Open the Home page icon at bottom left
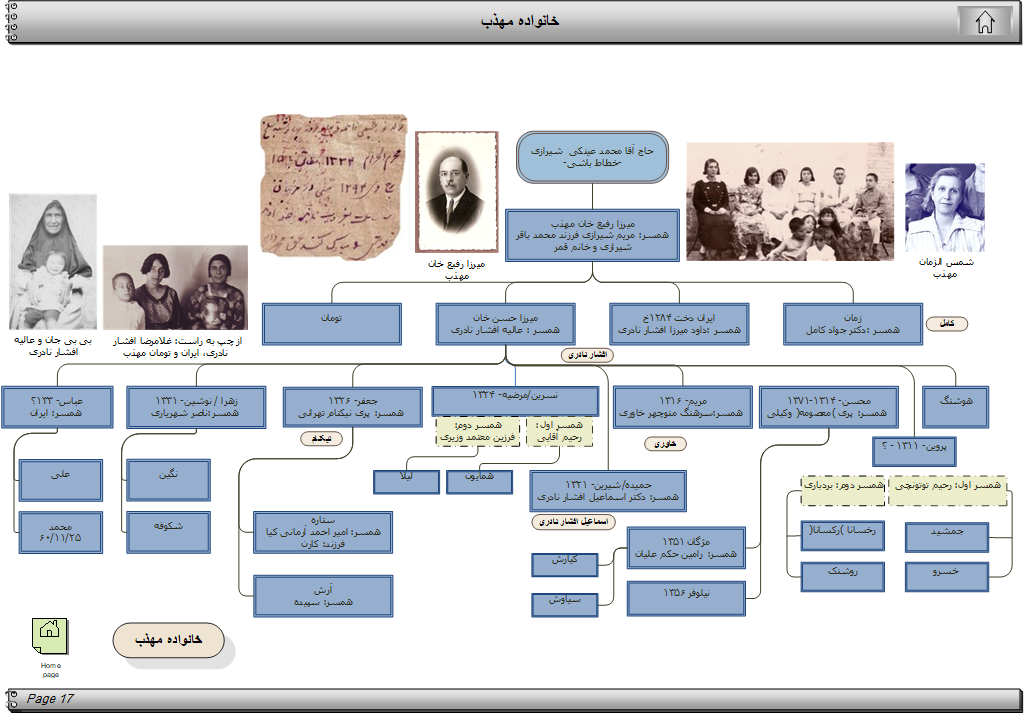Screen dimensions: 1024x713 click(50, 635)
